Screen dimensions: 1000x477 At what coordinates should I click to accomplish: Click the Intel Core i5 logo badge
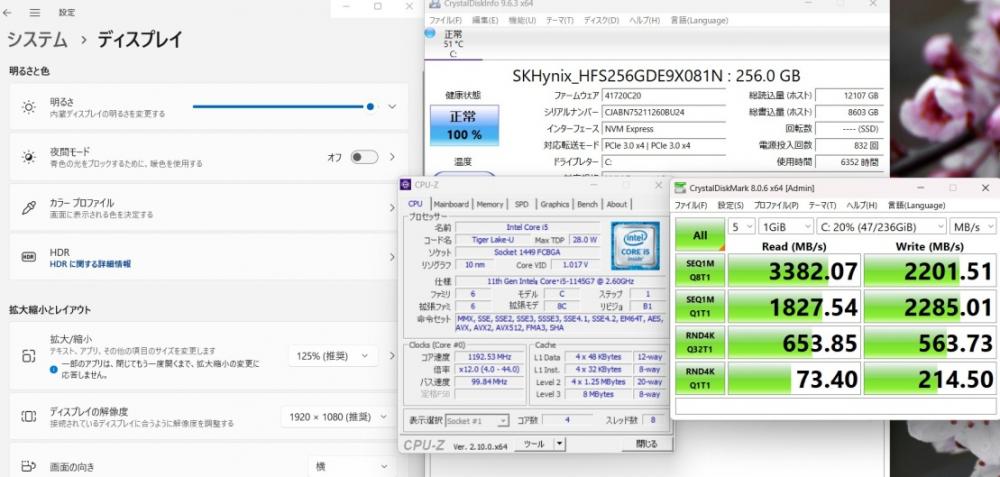tap(635, 246)
